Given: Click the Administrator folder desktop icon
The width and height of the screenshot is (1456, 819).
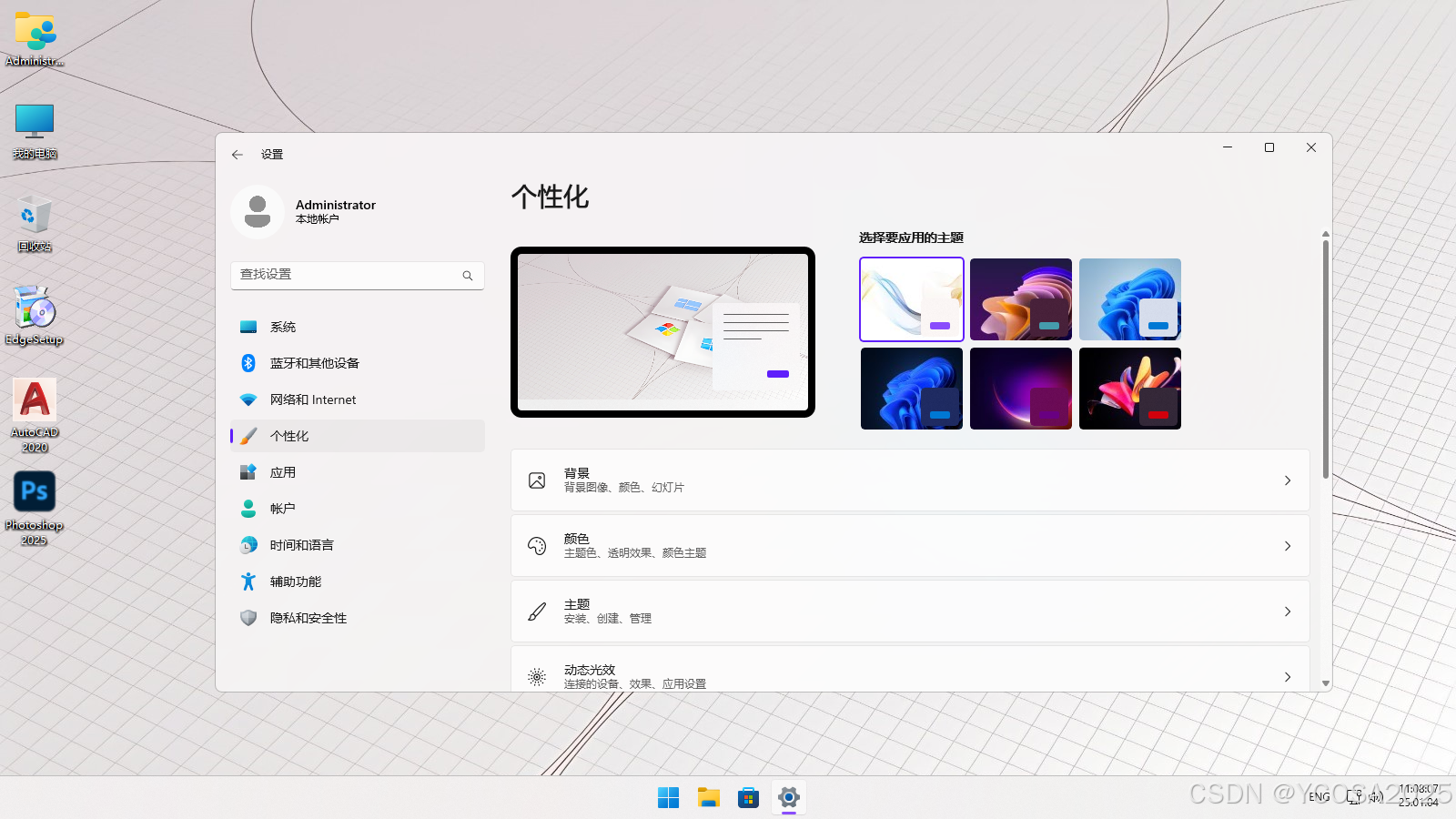Looking at the screenshot, I should click(x=35, y=38).
